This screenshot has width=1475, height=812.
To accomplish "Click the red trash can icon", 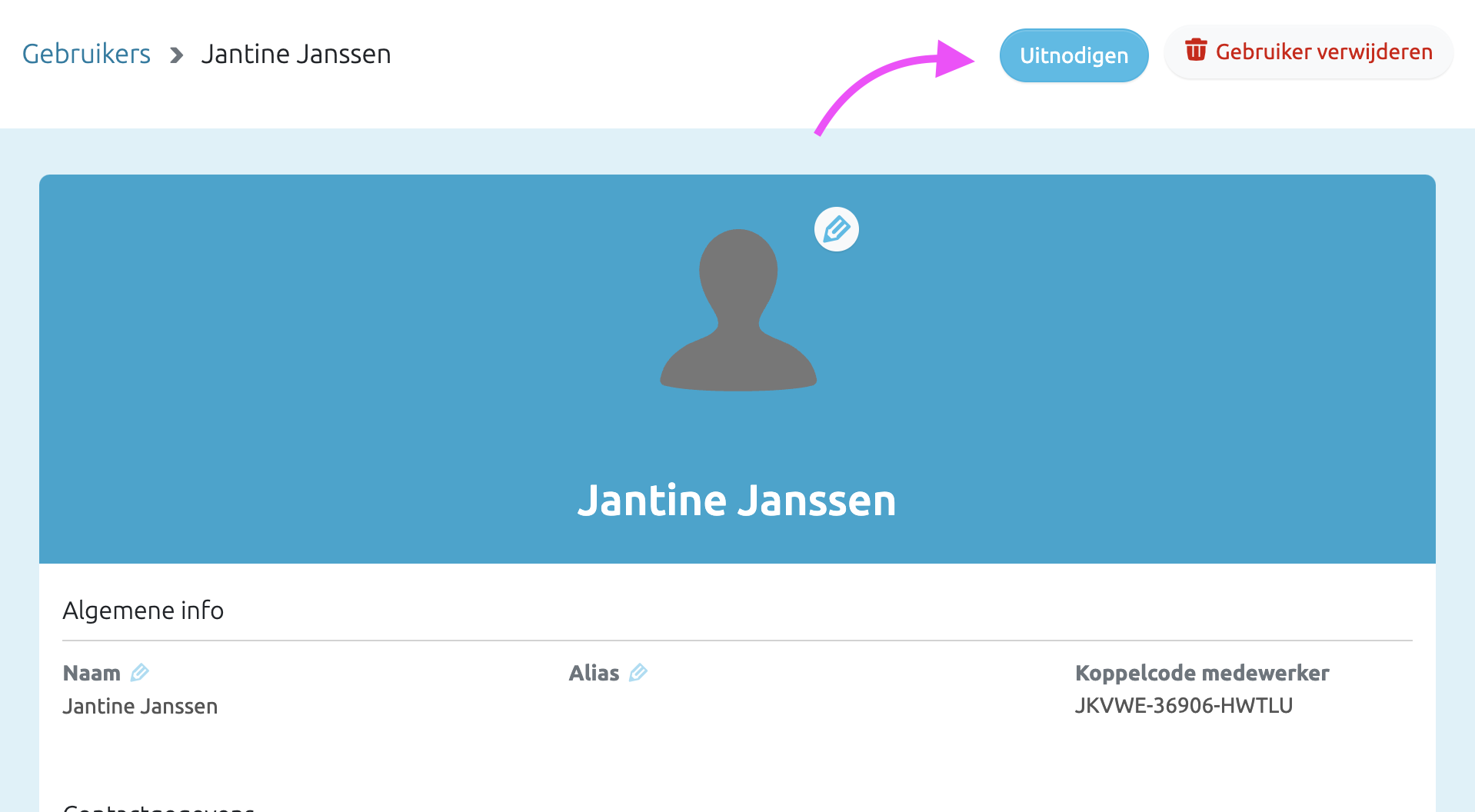I will 1195,51.
